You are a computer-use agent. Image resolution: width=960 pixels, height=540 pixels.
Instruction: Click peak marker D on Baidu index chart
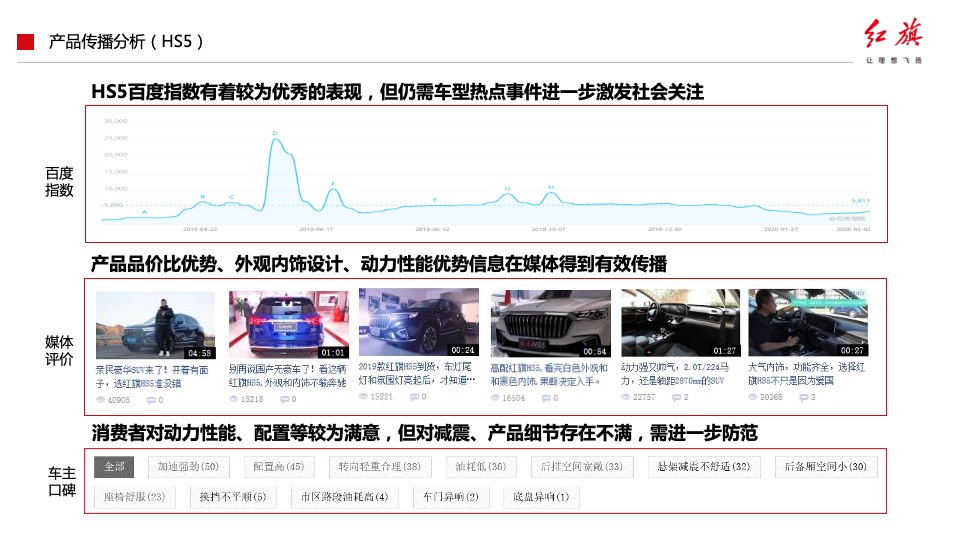click(275, 133)
